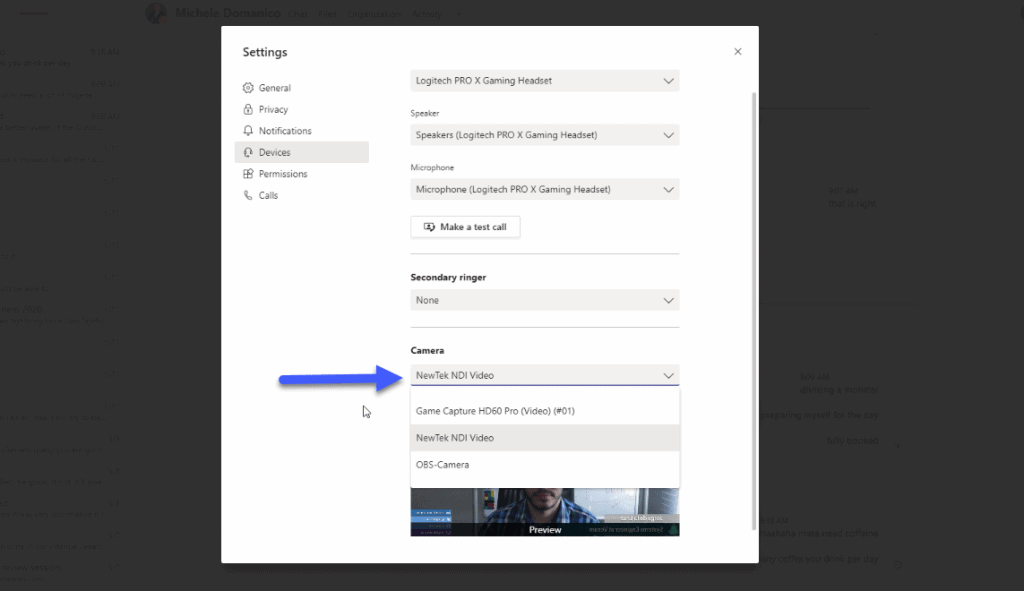Click the Calls phone icon
Viewport: 1024px width, 591px height.
(x=248, y=195)
